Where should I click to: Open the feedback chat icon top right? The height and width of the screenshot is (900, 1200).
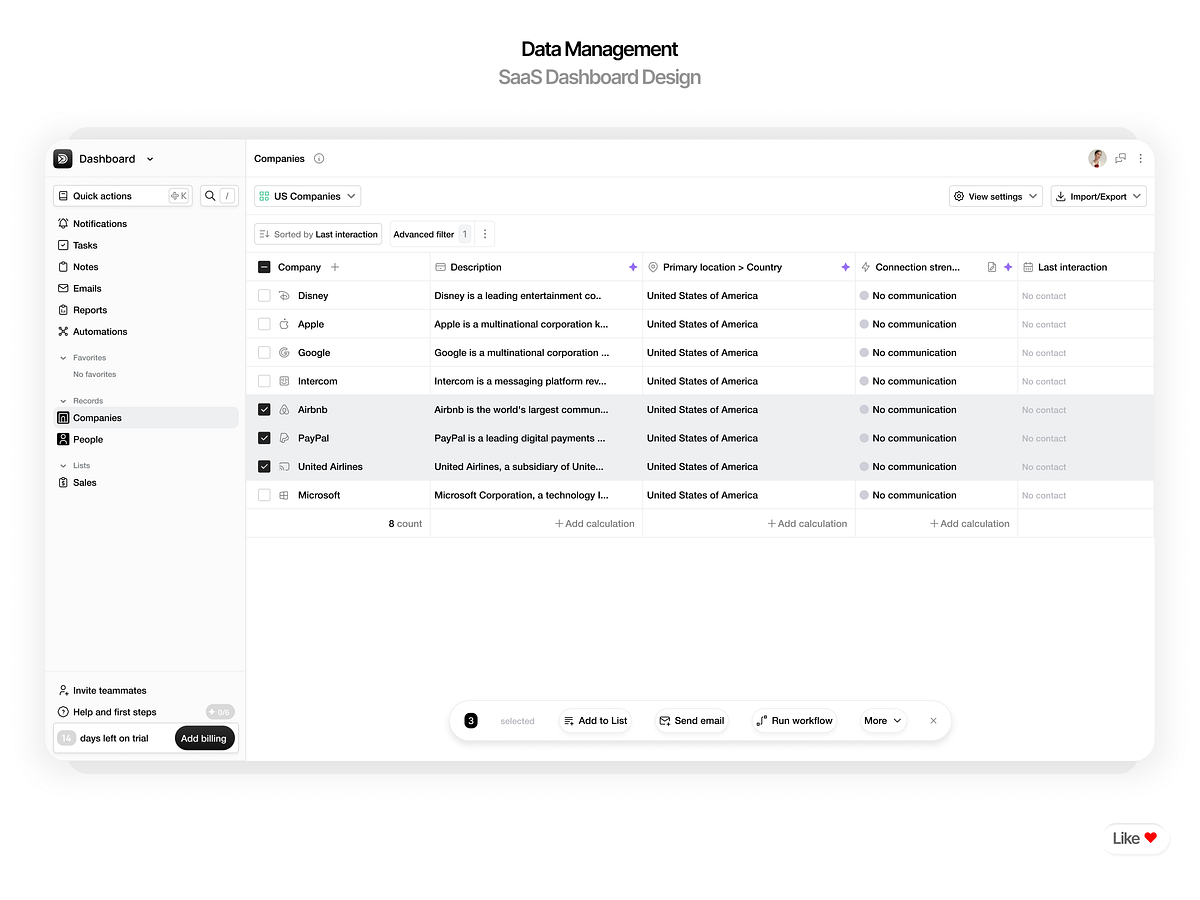coord(1120,158)
